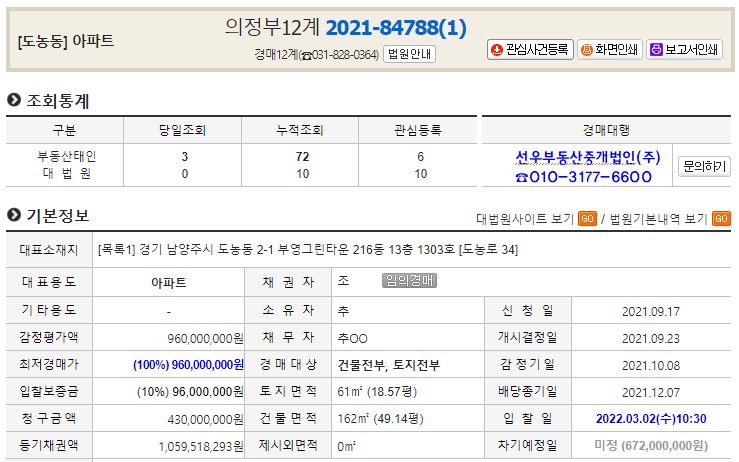739x462 pixels.
Task: Click the [도농동] 아파트 title
Action: click(x=66, y=41)
